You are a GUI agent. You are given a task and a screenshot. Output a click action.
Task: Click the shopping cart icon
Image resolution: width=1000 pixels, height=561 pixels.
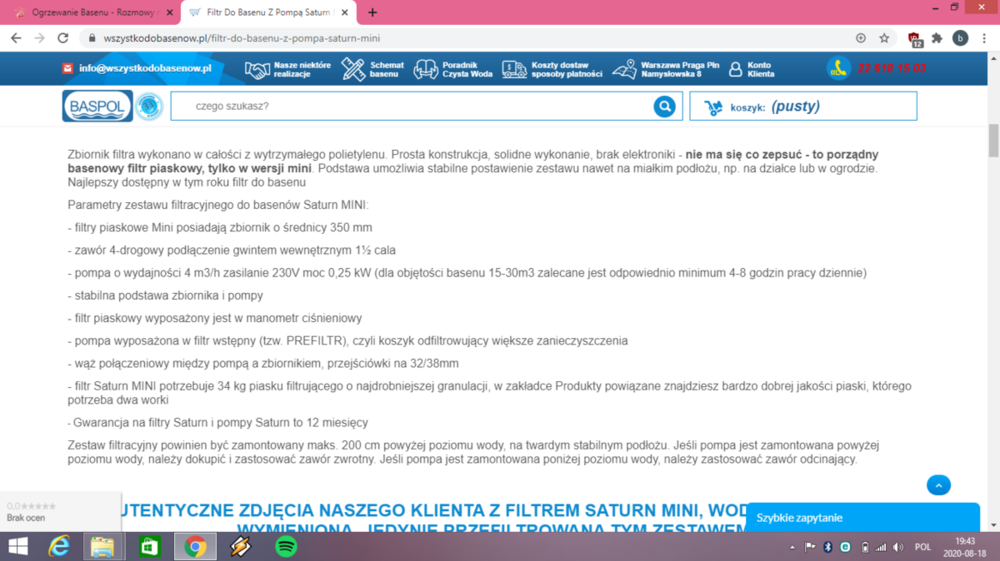[x=713, y=107]
